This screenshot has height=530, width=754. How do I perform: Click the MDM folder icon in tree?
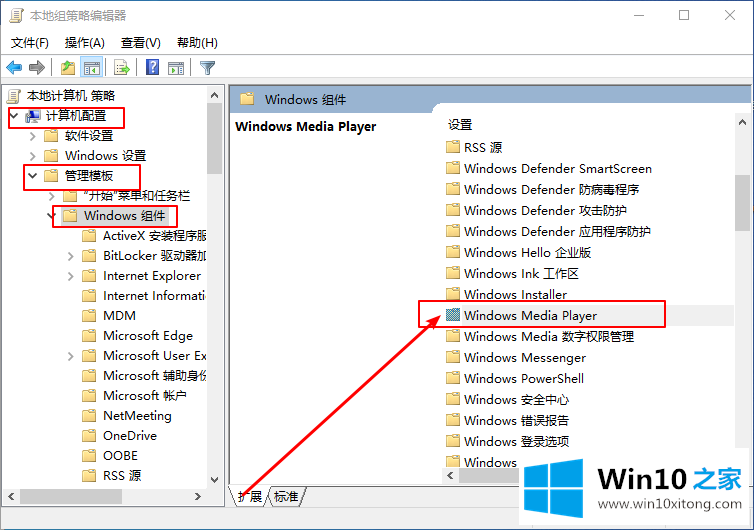[x=89, y=315]
